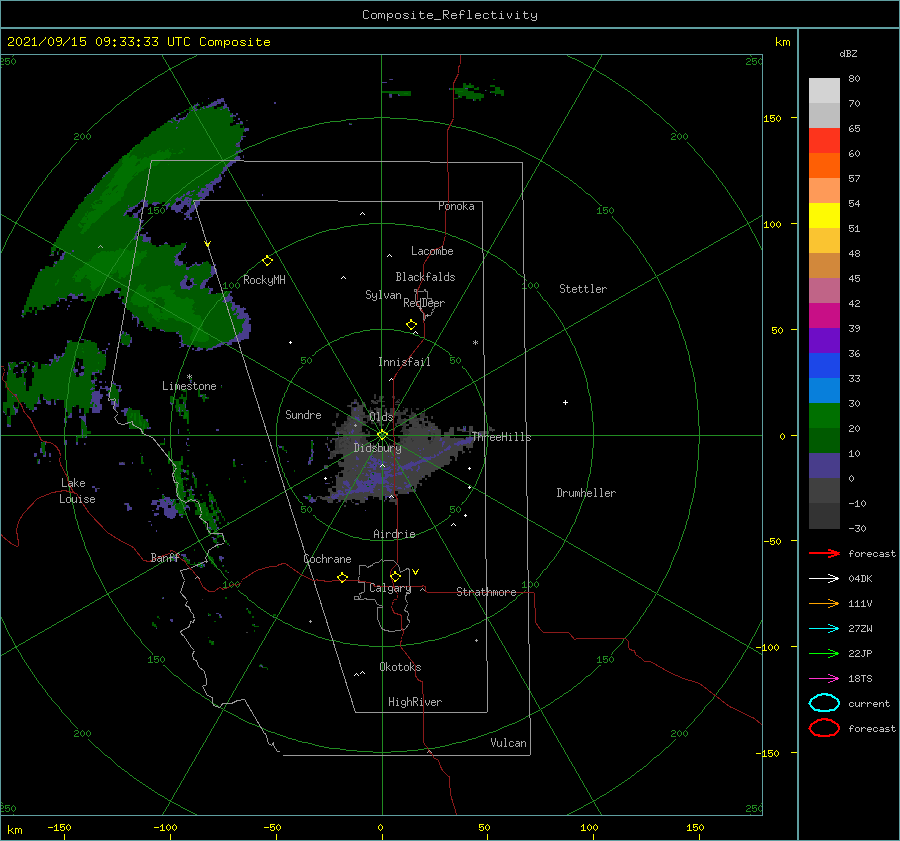900x841 pixels.
Task: Click the yellow marker inside Calgary
Action: (x=395, y=576)
